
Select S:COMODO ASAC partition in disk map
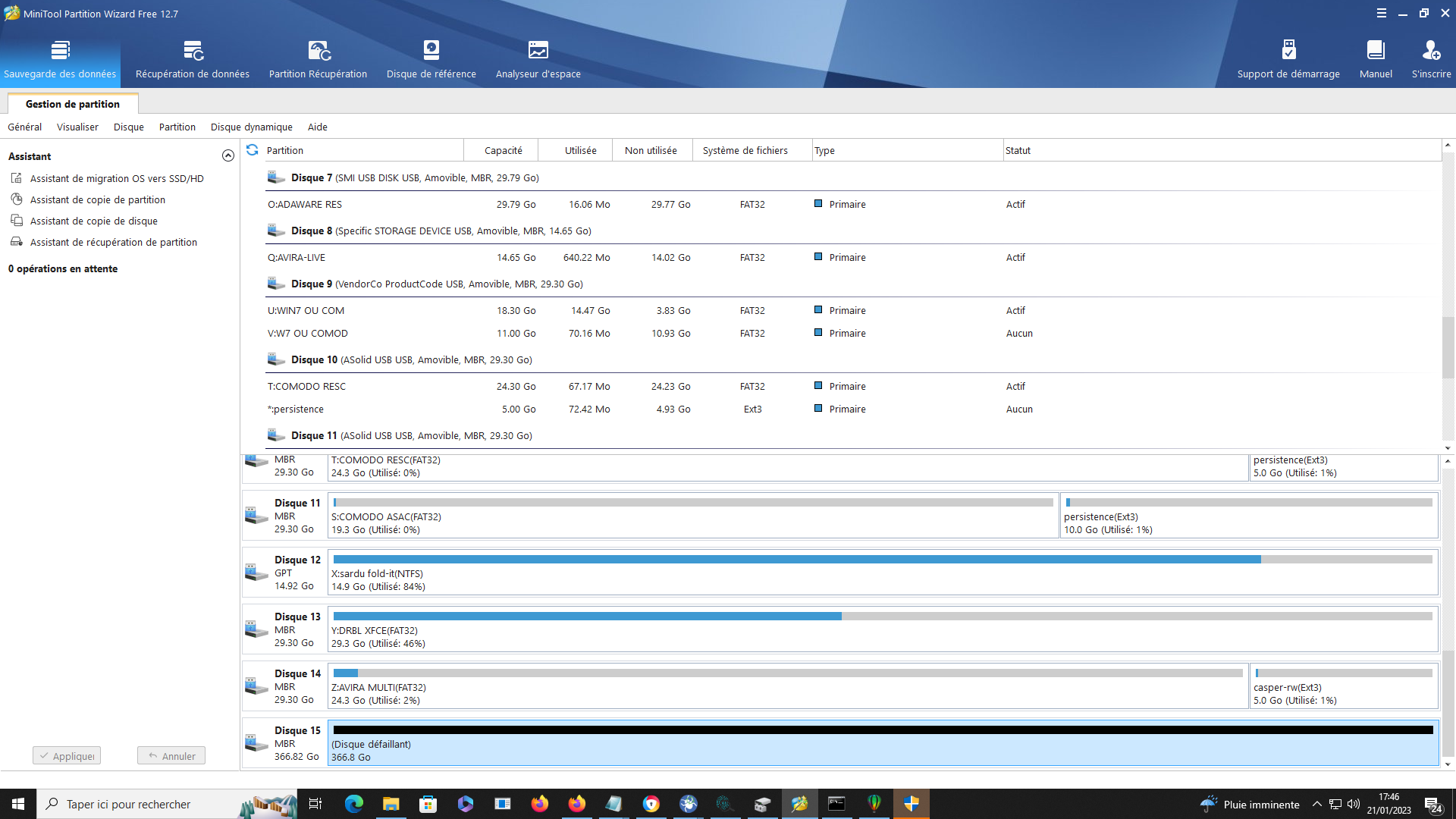click(x=693, y=516)
